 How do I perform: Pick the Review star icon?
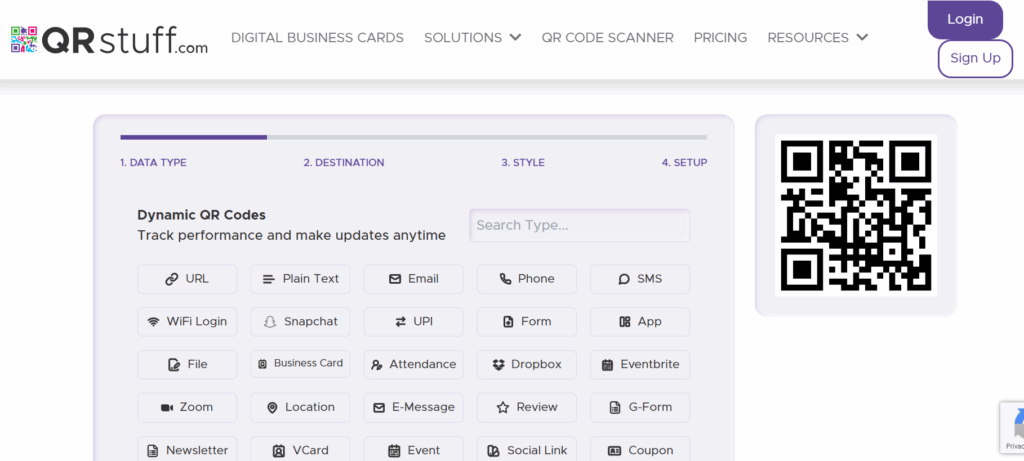point(503,407)
